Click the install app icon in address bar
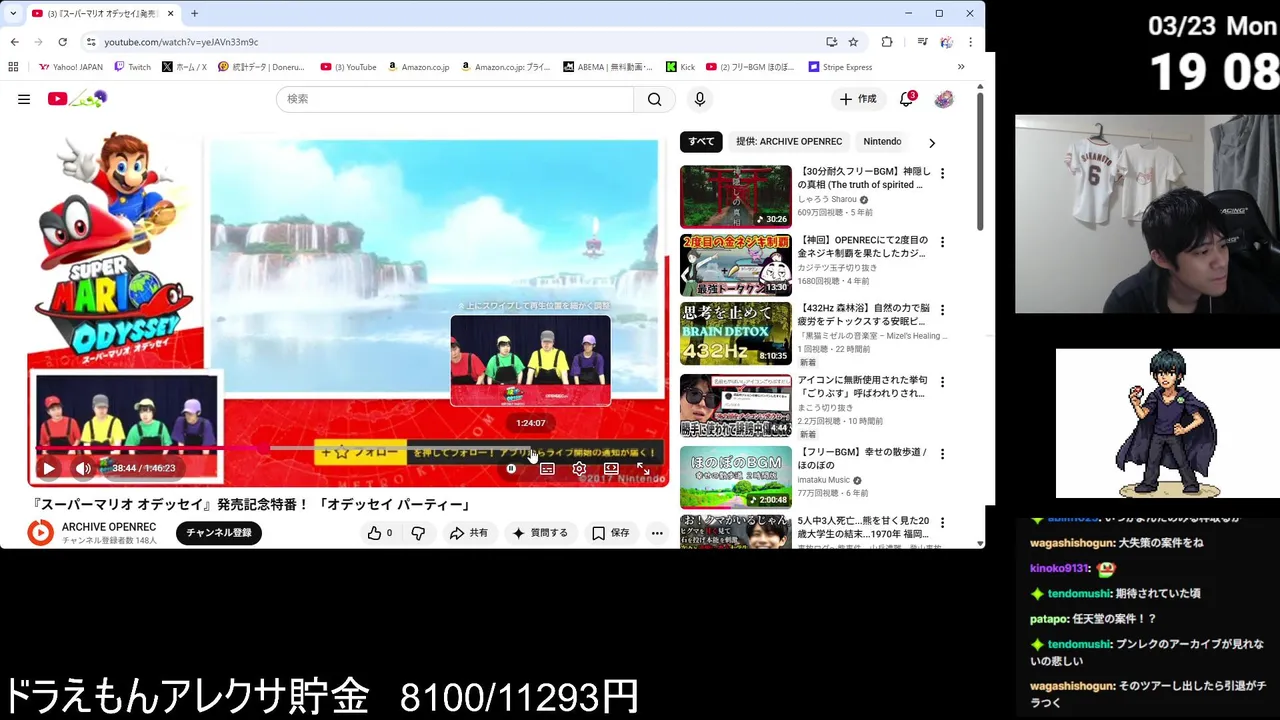Screen dimensions: 1280x720 [831, 42]
